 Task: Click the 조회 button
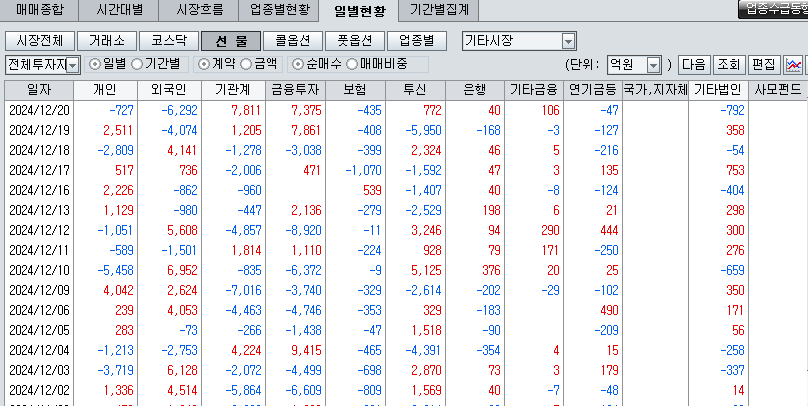729,65
